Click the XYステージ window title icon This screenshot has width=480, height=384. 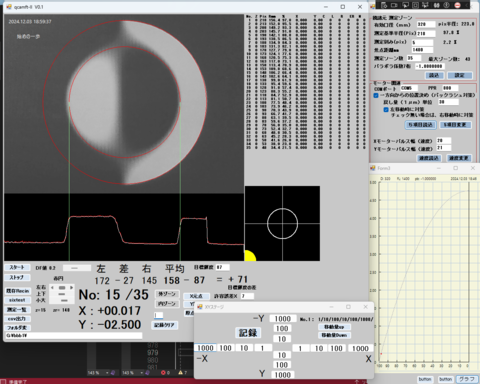click(x=200, y=307)
